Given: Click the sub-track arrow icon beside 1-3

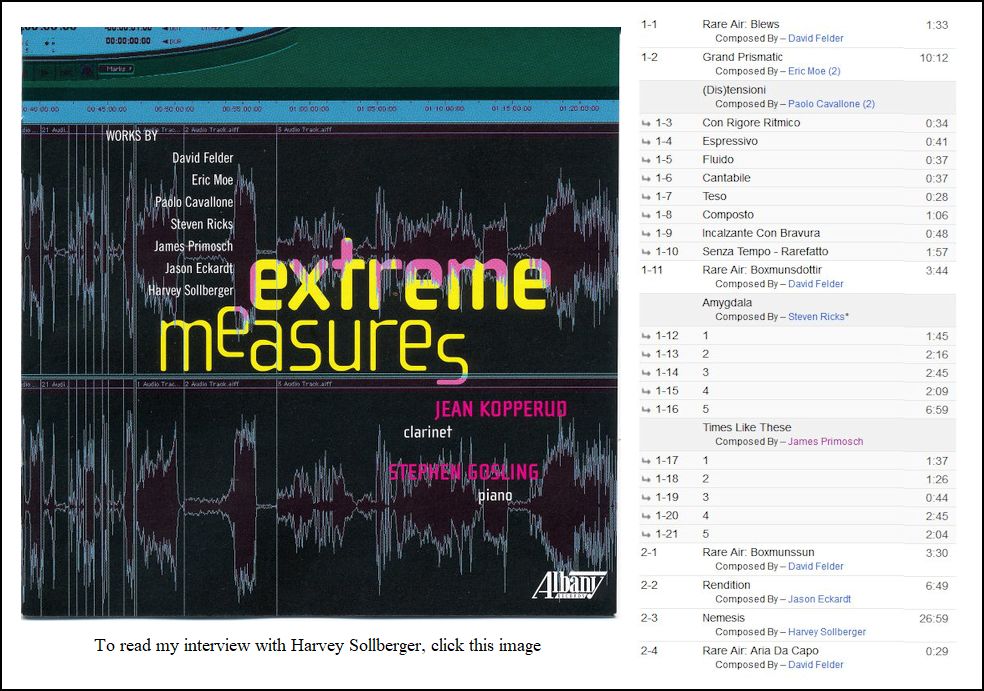Looking at the screenshot, I should (646, 124).
